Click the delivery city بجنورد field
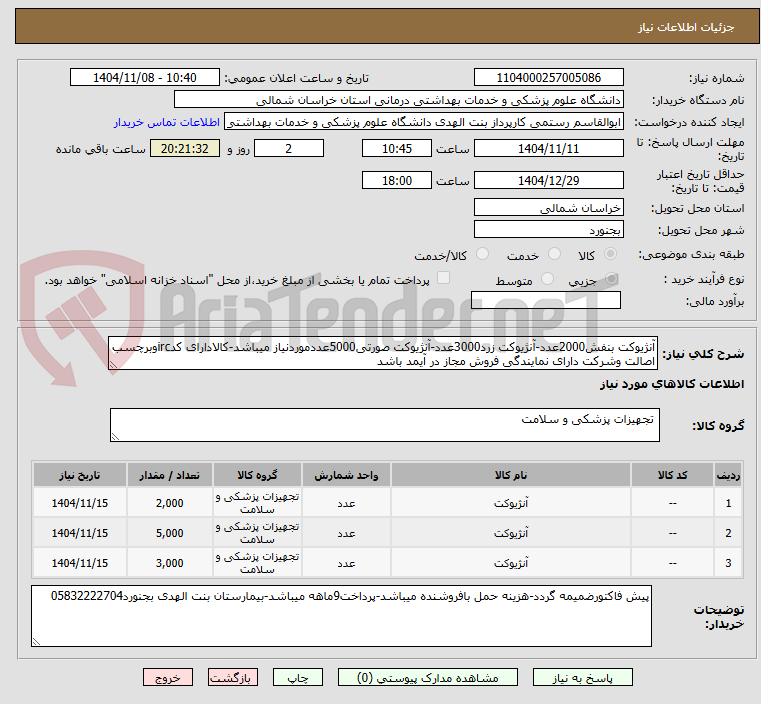This screenshot has width=761, height=704. (548, 229)
